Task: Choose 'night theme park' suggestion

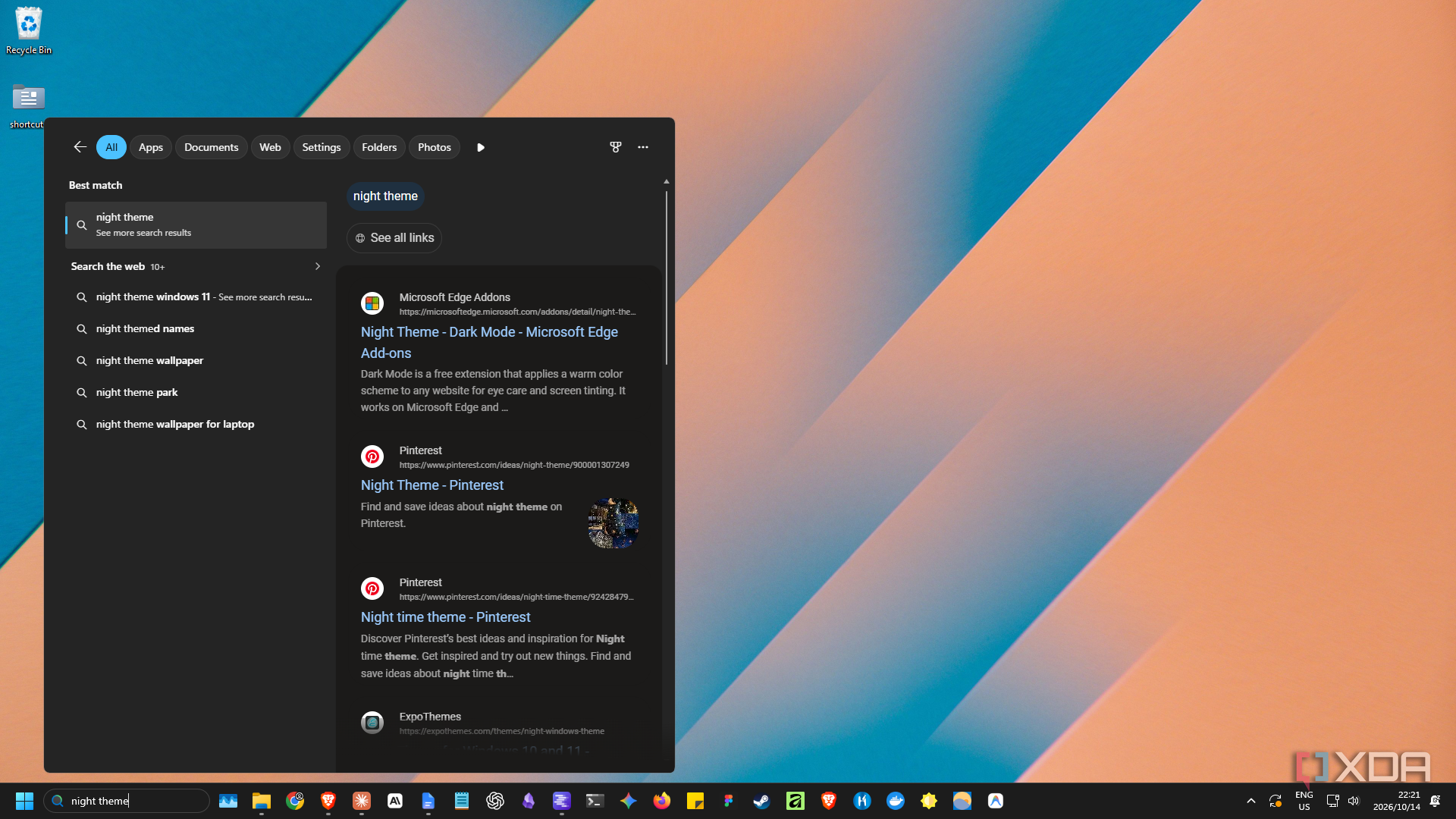Action: pyautogui.click(x=196, y=392)
